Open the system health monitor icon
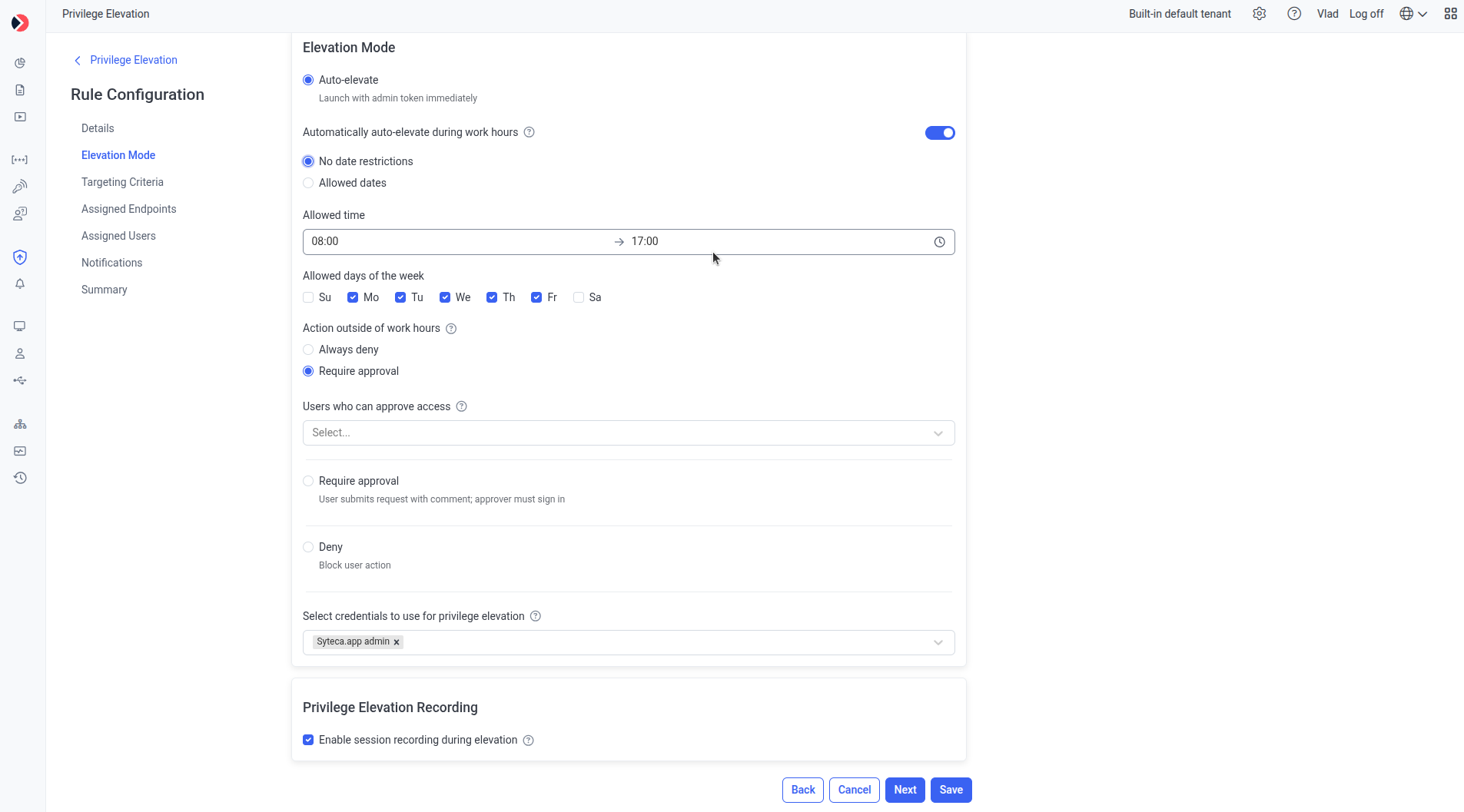1464x812 pixels. pyautogui.click(x=20, y=451)
